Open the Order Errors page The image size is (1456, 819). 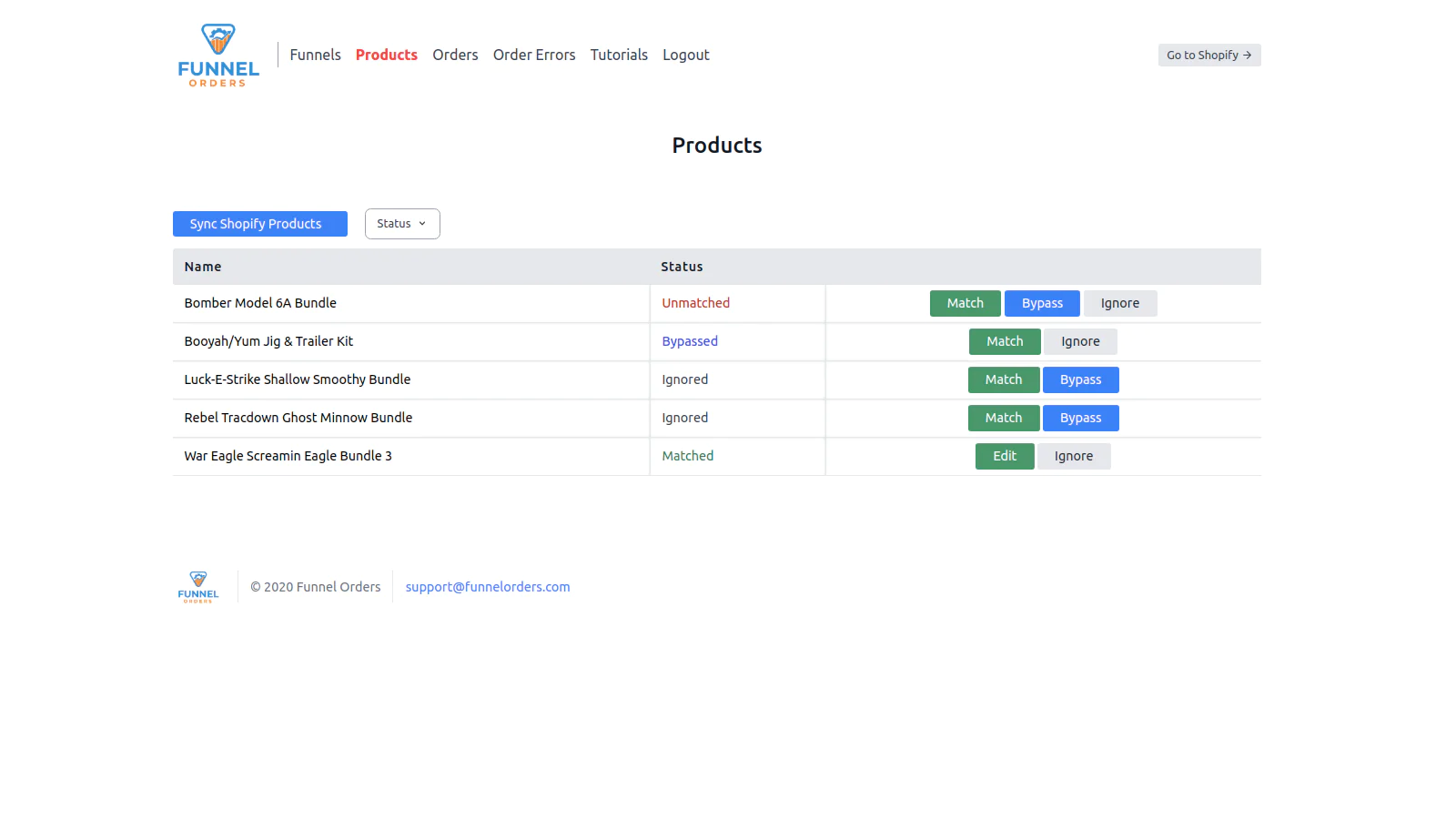tap(534, 55)
